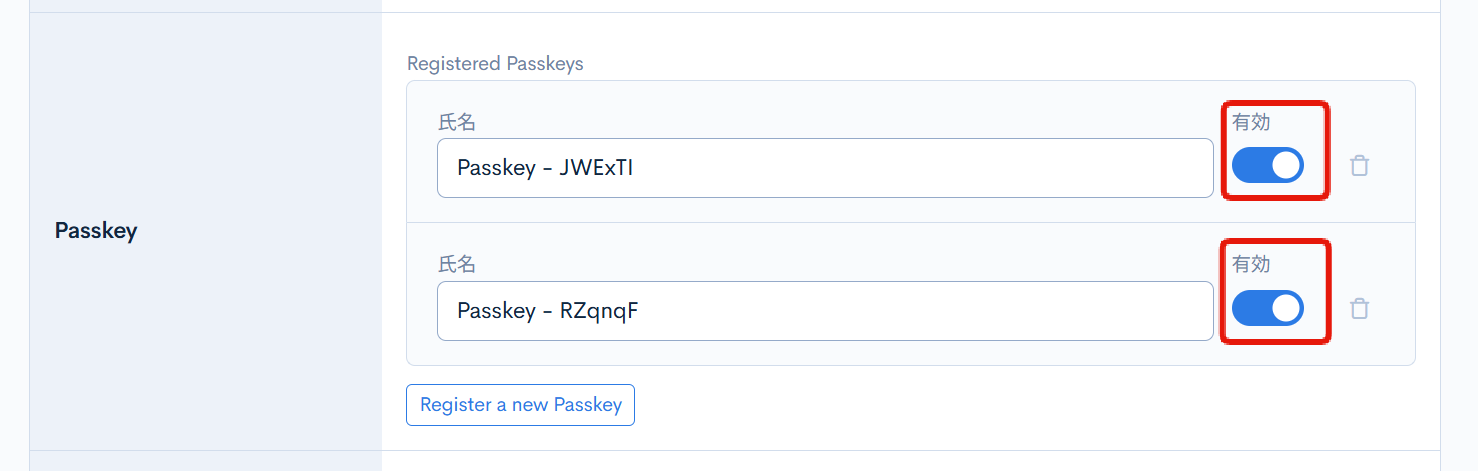Focus the Passkey - JWExTI name field

point(824,168)
